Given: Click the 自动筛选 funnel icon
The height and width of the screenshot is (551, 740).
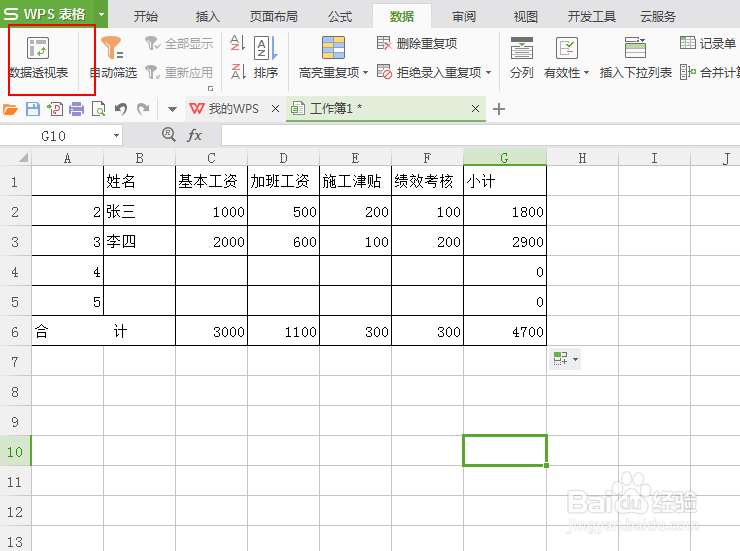Looking at the screenshot, I should [112, 48].
